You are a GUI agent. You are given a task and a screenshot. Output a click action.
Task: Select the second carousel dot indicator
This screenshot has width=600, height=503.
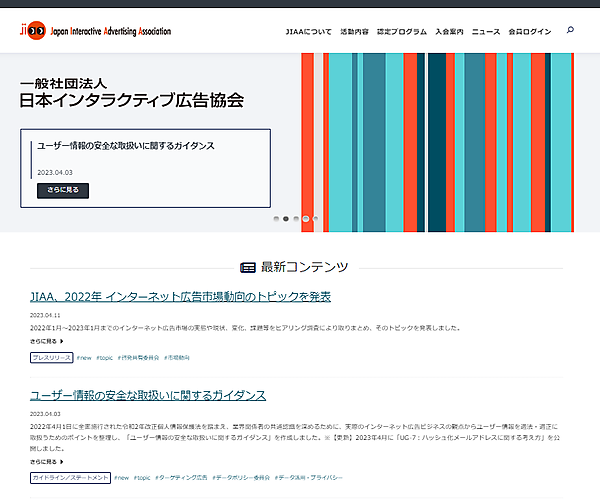click(x=286, y=218)
